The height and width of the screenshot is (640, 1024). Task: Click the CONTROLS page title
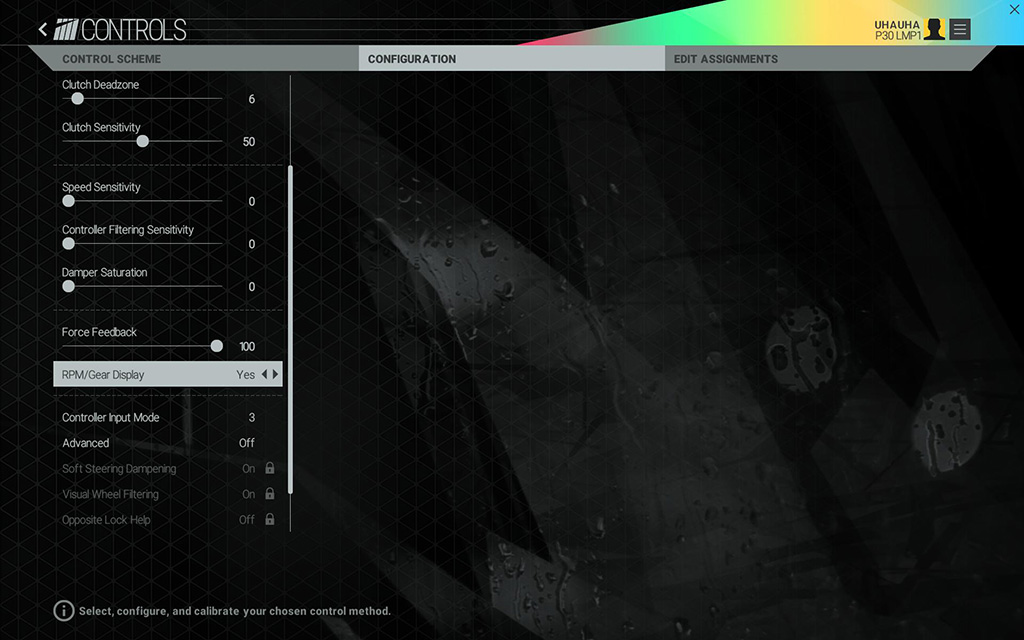[x=134, y=30]
